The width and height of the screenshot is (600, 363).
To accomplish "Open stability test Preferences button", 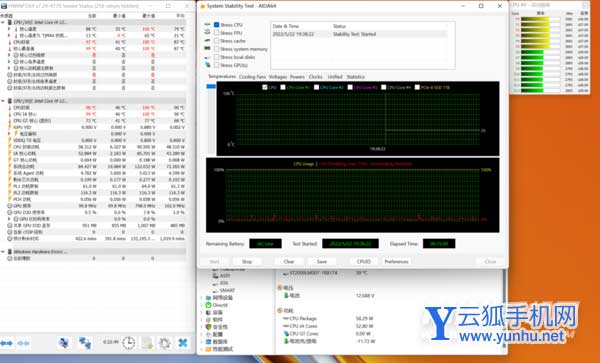I will pos(396,262).
